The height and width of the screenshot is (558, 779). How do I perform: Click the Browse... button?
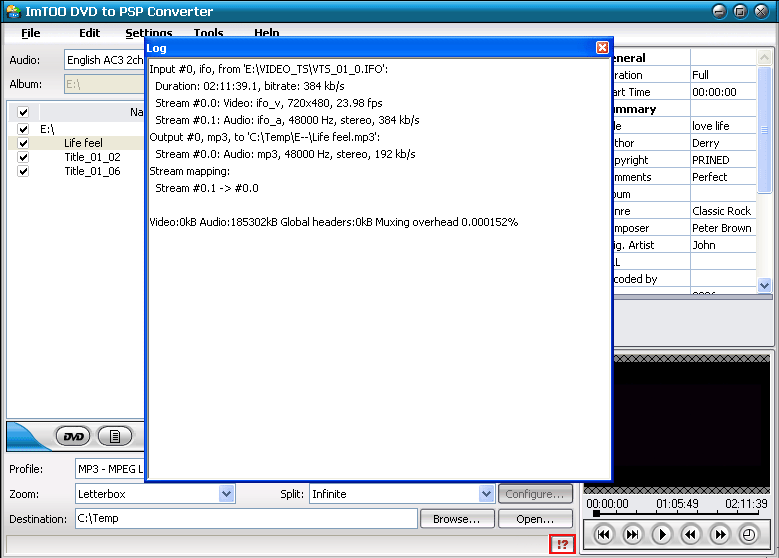tap(457, 519)
